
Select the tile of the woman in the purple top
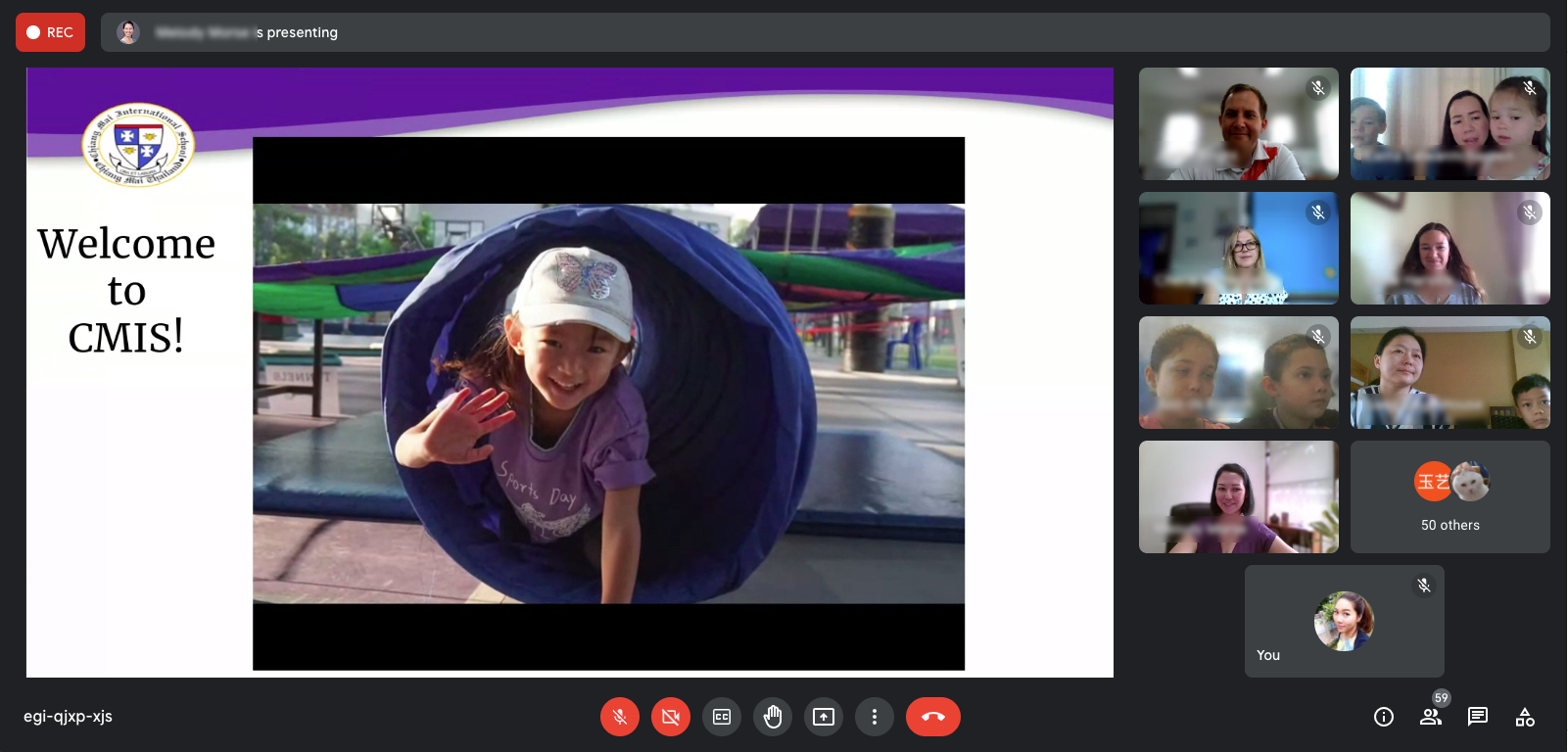click(x=1239, y=496)
